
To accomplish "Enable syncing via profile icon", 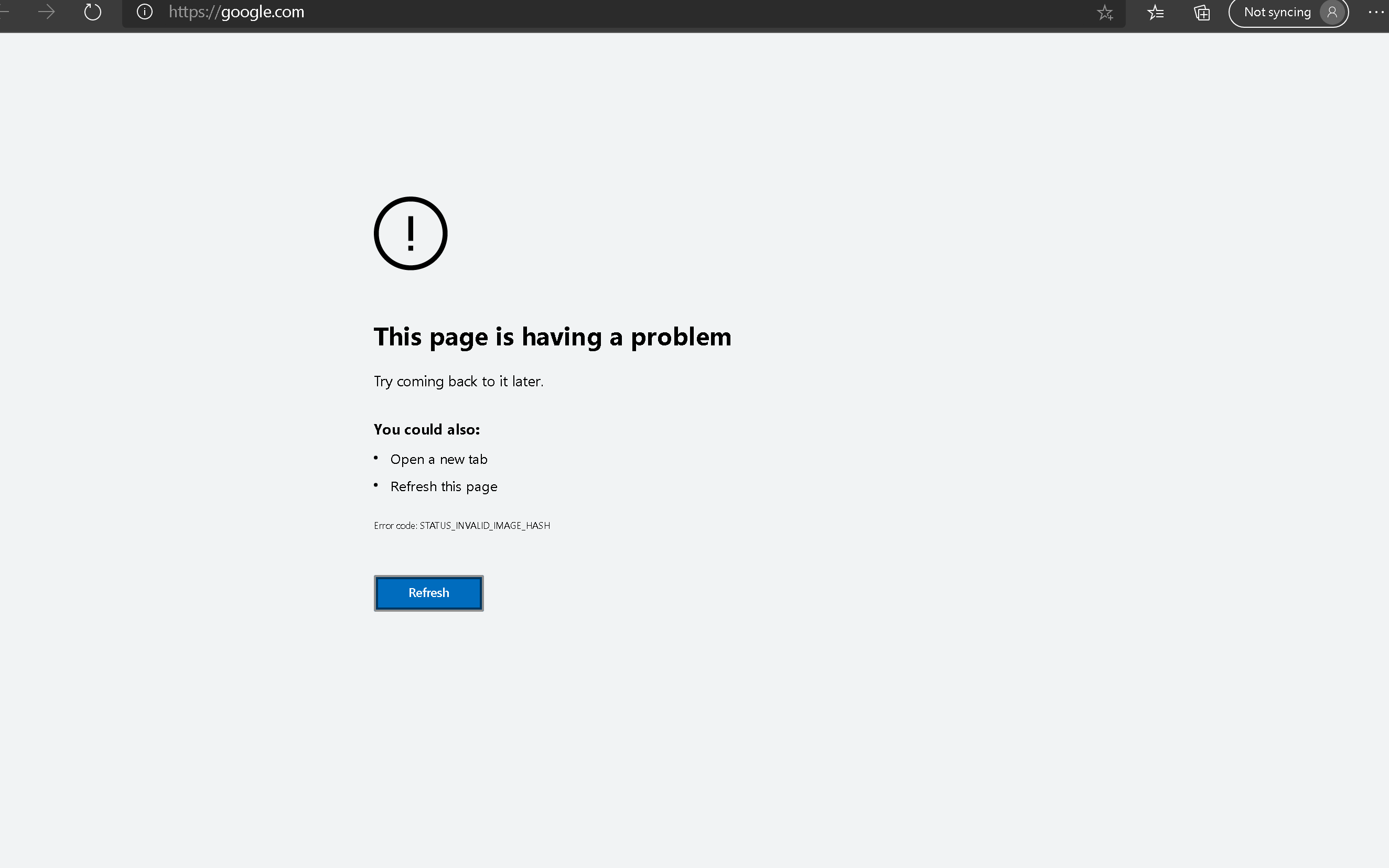I will [1332, 12].
